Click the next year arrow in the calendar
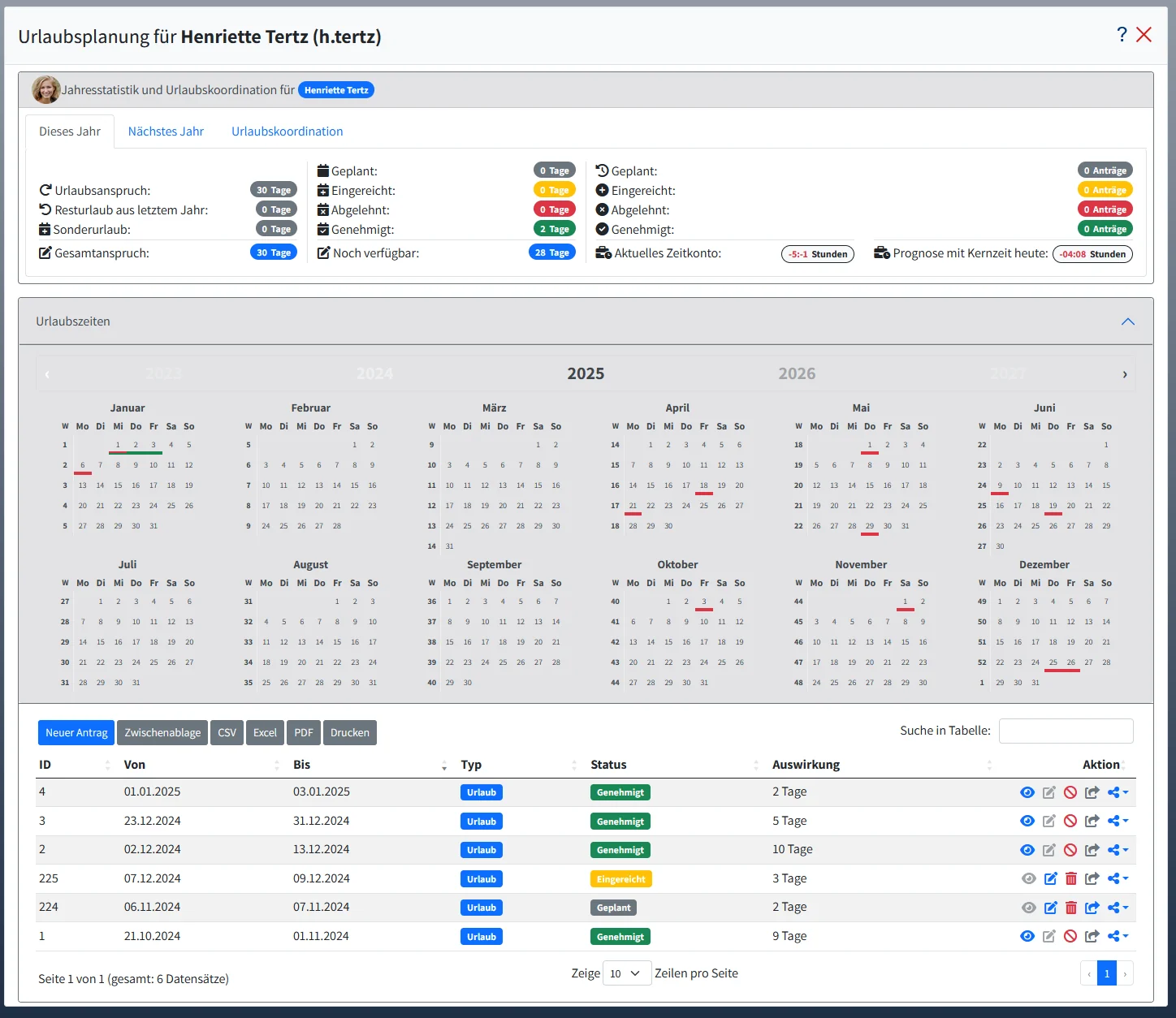This screenshot has height=1018, width=1176. coord(1124,374)
